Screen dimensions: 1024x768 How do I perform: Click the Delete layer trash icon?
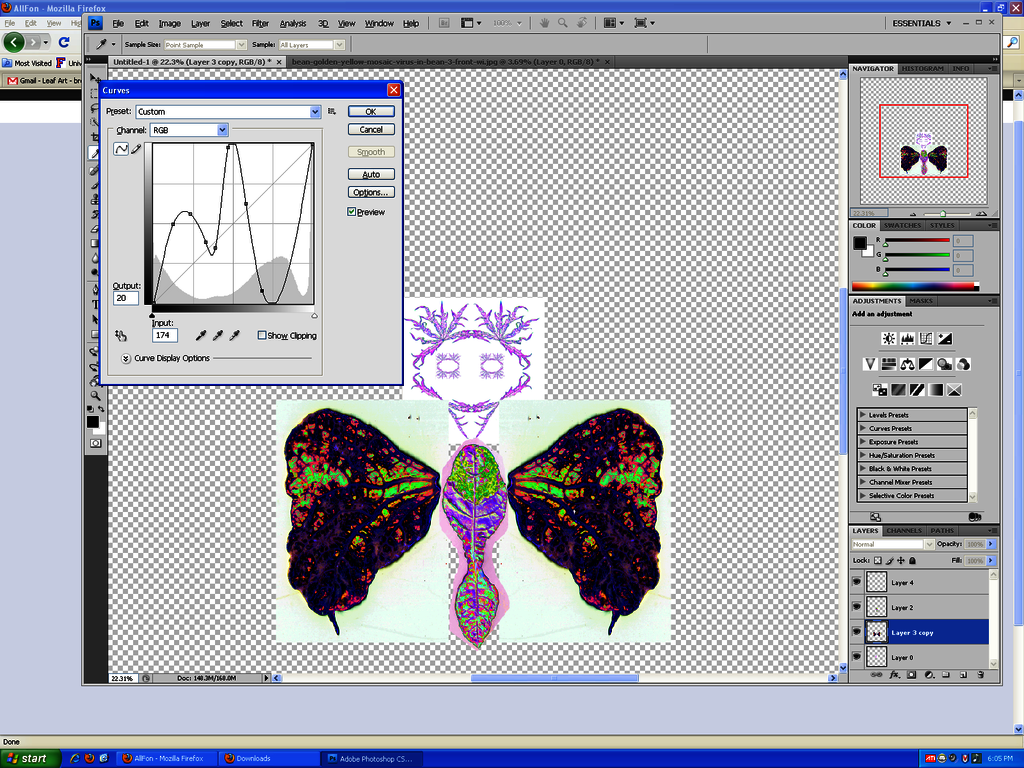click(x=980, y=675)
